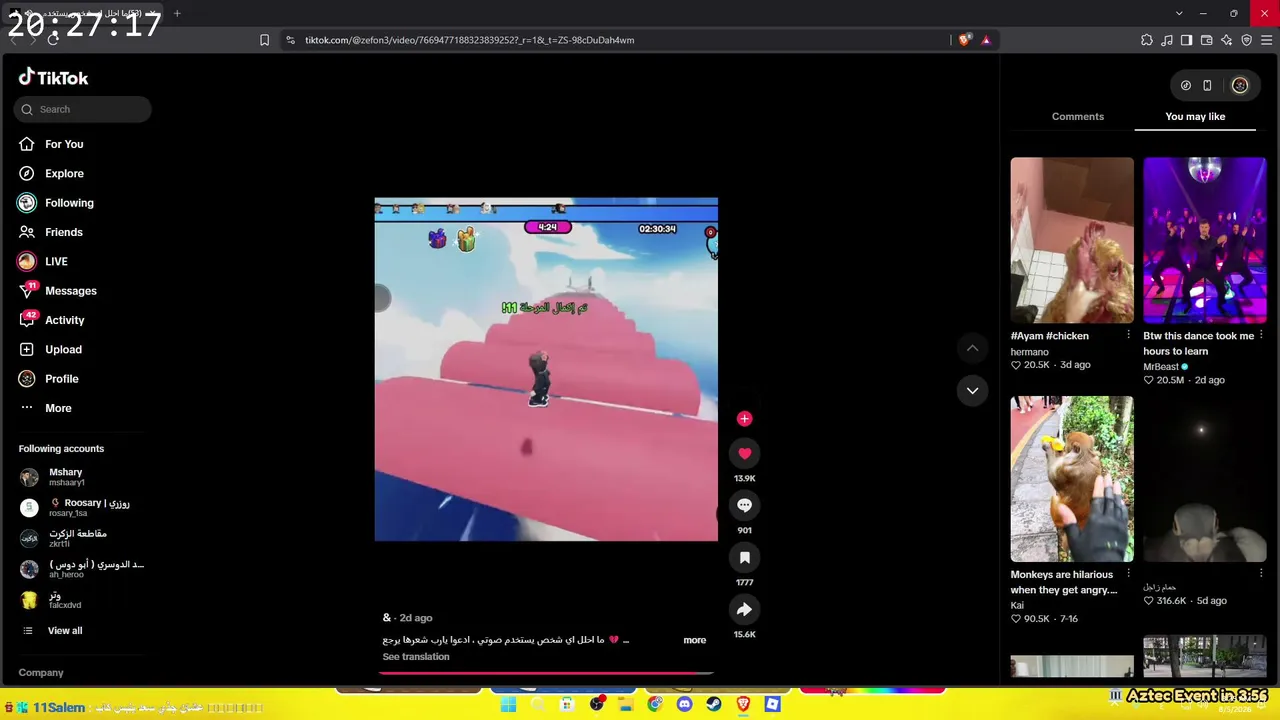Open File Explorer from the taskbar
This screenshot has width=1280, height=720.
pyautogui.click(x=626, y=705)
